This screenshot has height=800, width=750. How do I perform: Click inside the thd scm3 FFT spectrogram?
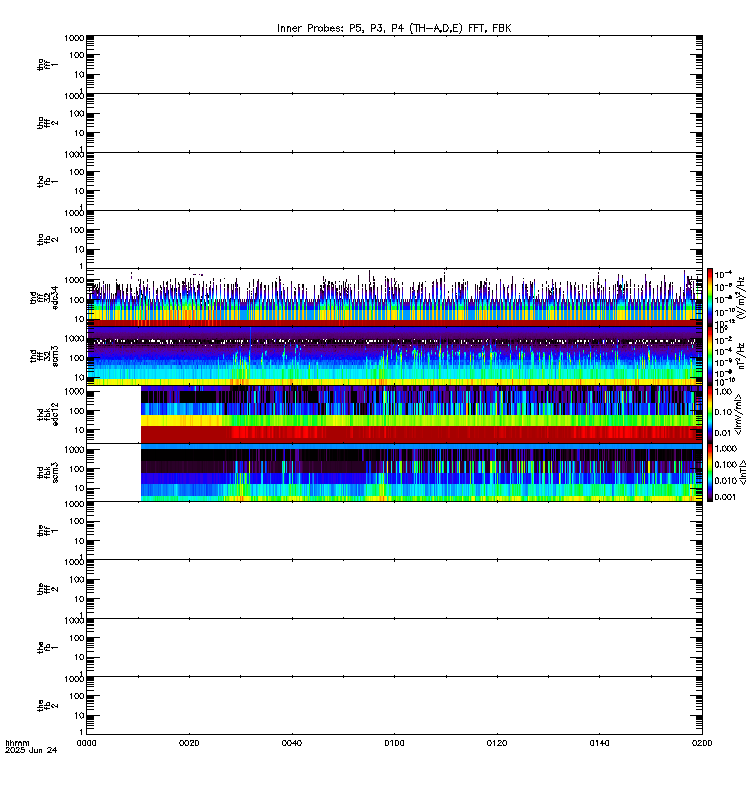[394, 356]
